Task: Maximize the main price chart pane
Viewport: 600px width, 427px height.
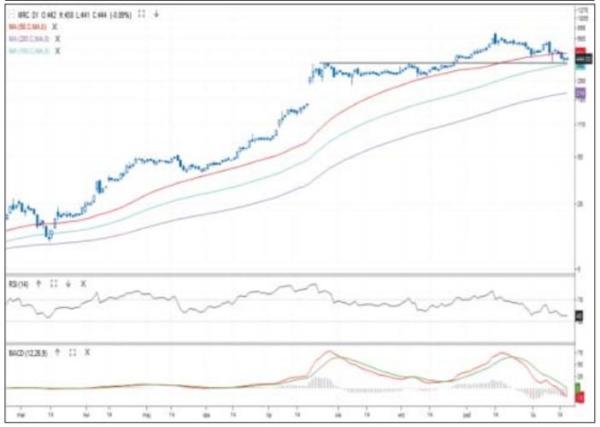Action: click(141, 16)
